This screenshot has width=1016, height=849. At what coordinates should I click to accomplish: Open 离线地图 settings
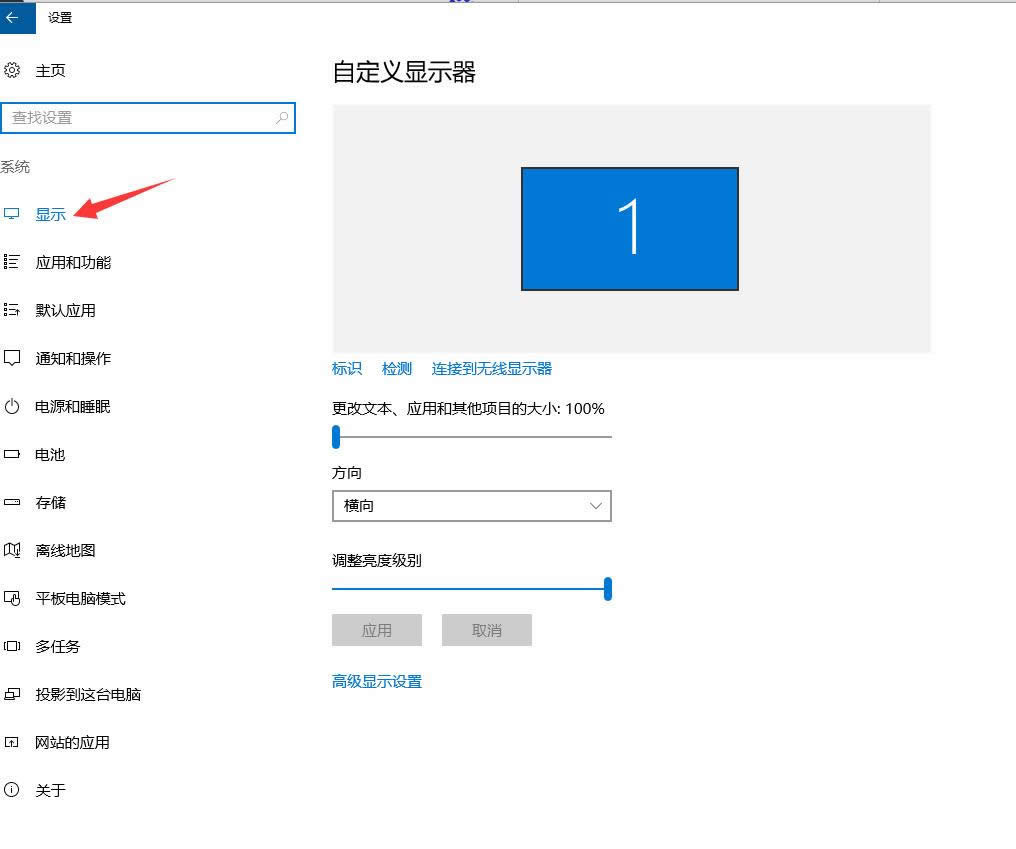(x=62, y=550)
